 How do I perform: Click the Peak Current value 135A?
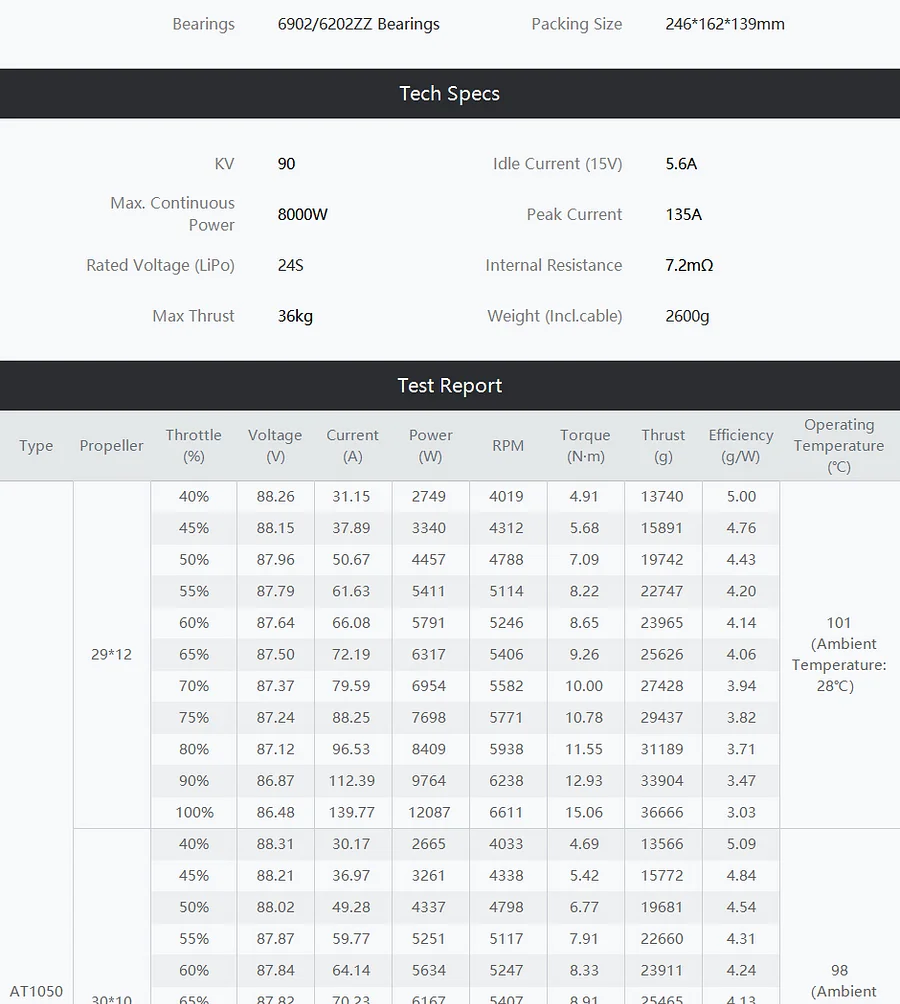pos(684,215)
